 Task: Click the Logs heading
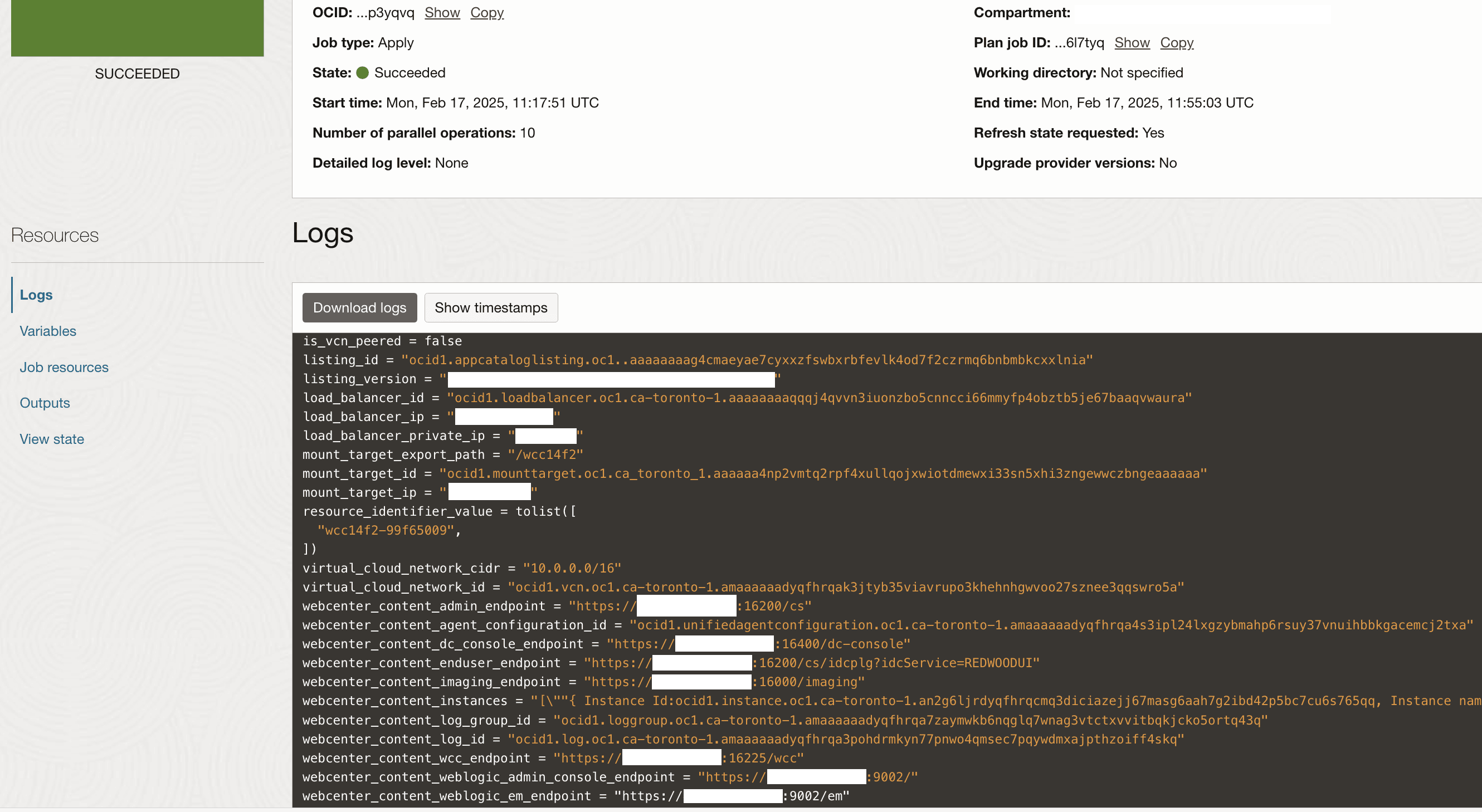pyautogui.click(x=322, y=233)
